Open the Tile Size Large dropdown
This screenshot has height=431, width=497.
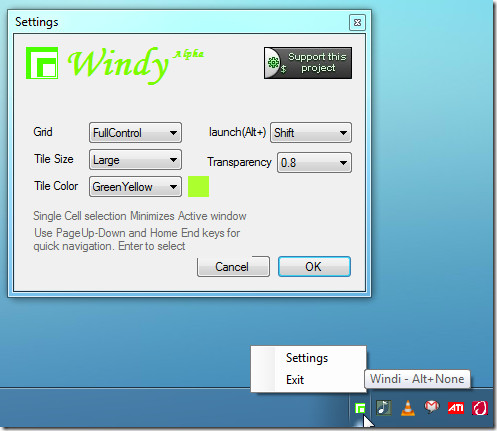coord(135,160)
